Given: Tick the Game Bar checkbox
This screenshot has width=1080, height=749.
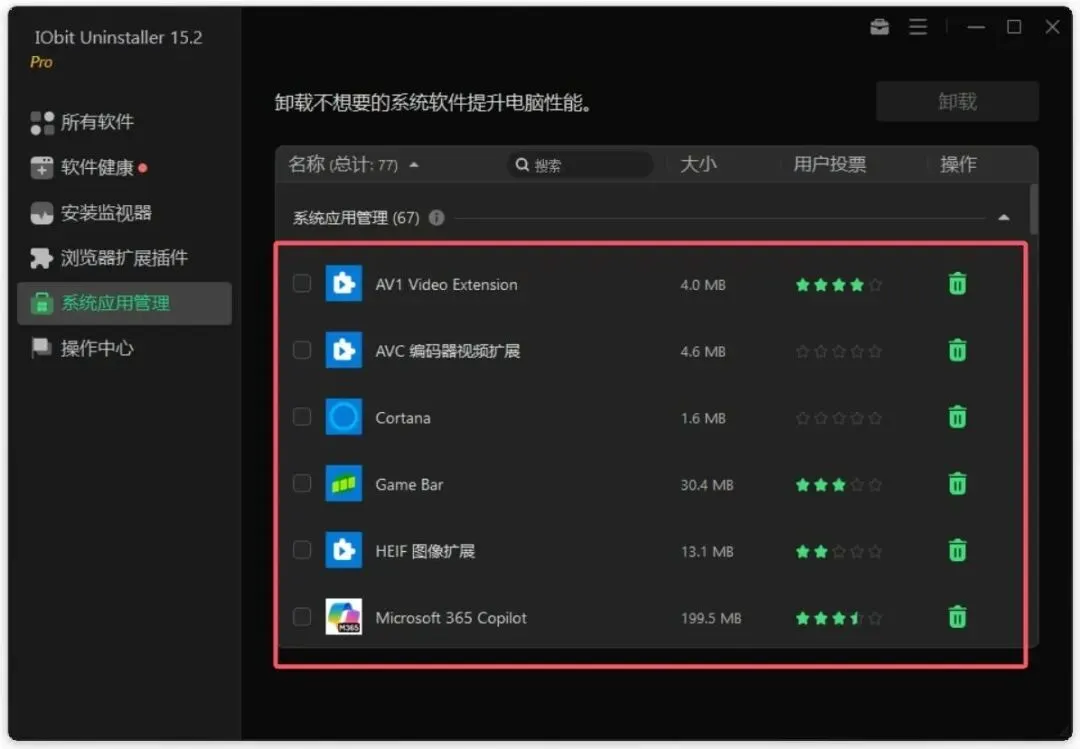Looking at the screenshot, I should [302, 483].
